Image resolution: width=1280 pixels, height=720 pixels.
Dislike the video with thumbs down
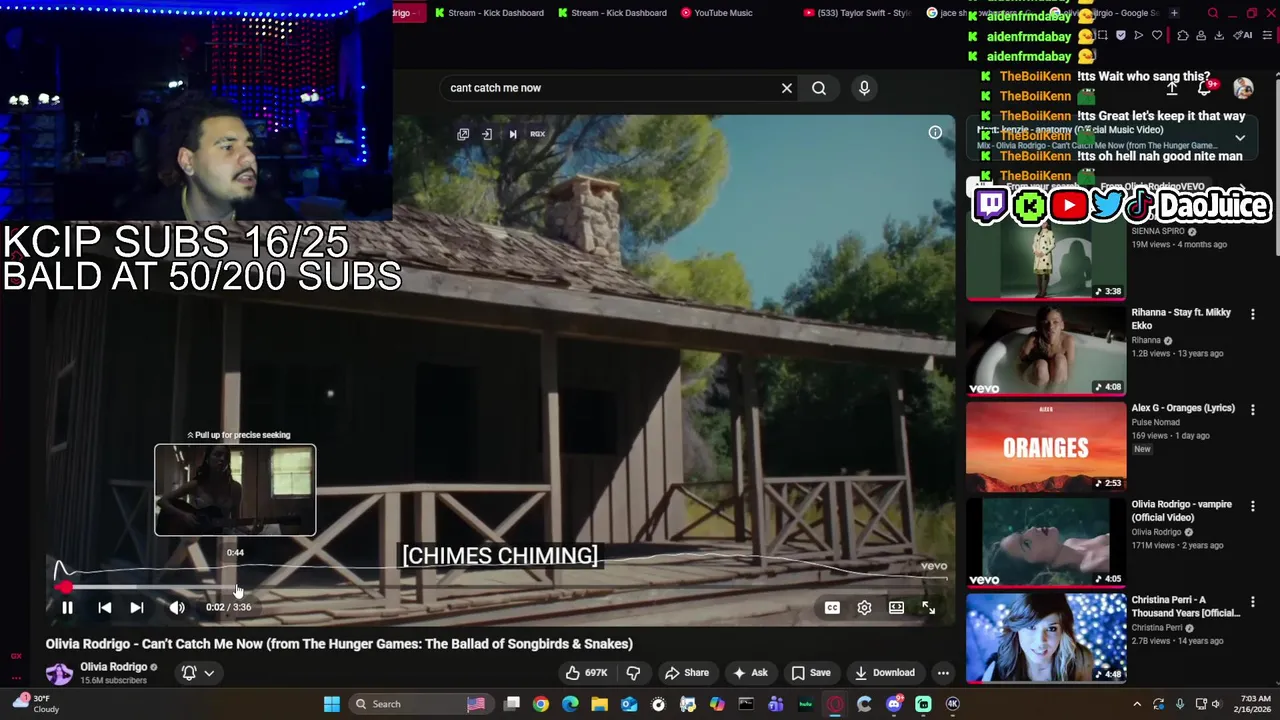[x=633, y=673]
